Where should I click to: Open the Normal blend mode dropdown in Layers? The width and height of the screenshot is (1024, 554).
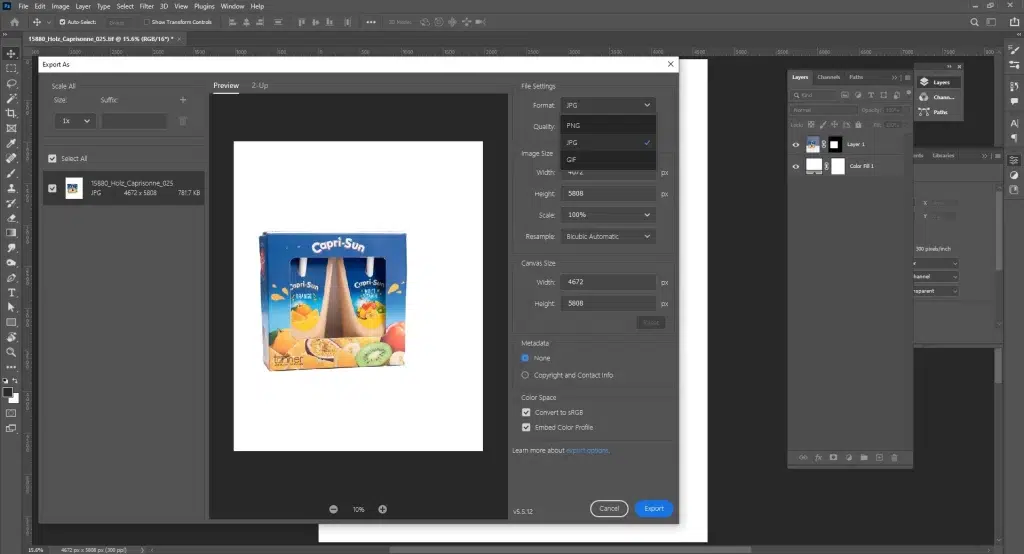824,110
